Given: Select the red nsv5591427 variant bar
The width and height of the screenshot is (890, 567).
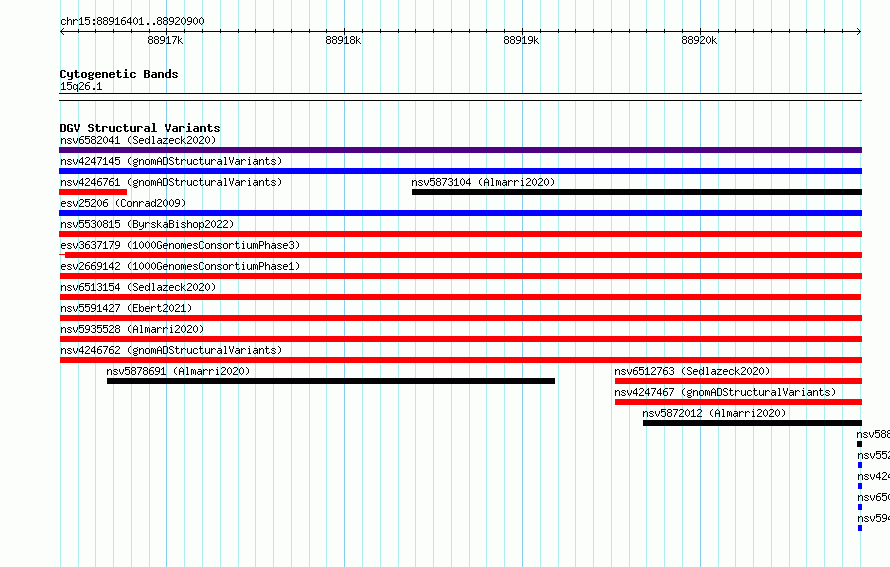Looking at the screenshot, I should [x=460, y=318].
